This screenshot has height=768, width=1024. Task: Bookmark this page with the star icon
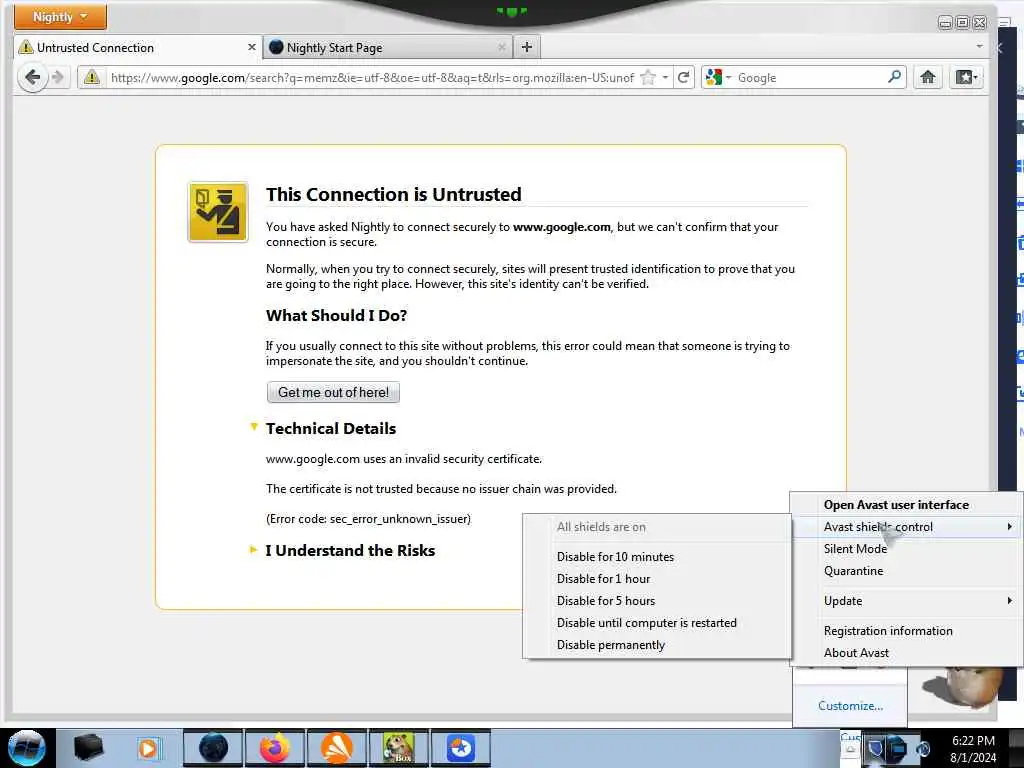coord(648,78)
